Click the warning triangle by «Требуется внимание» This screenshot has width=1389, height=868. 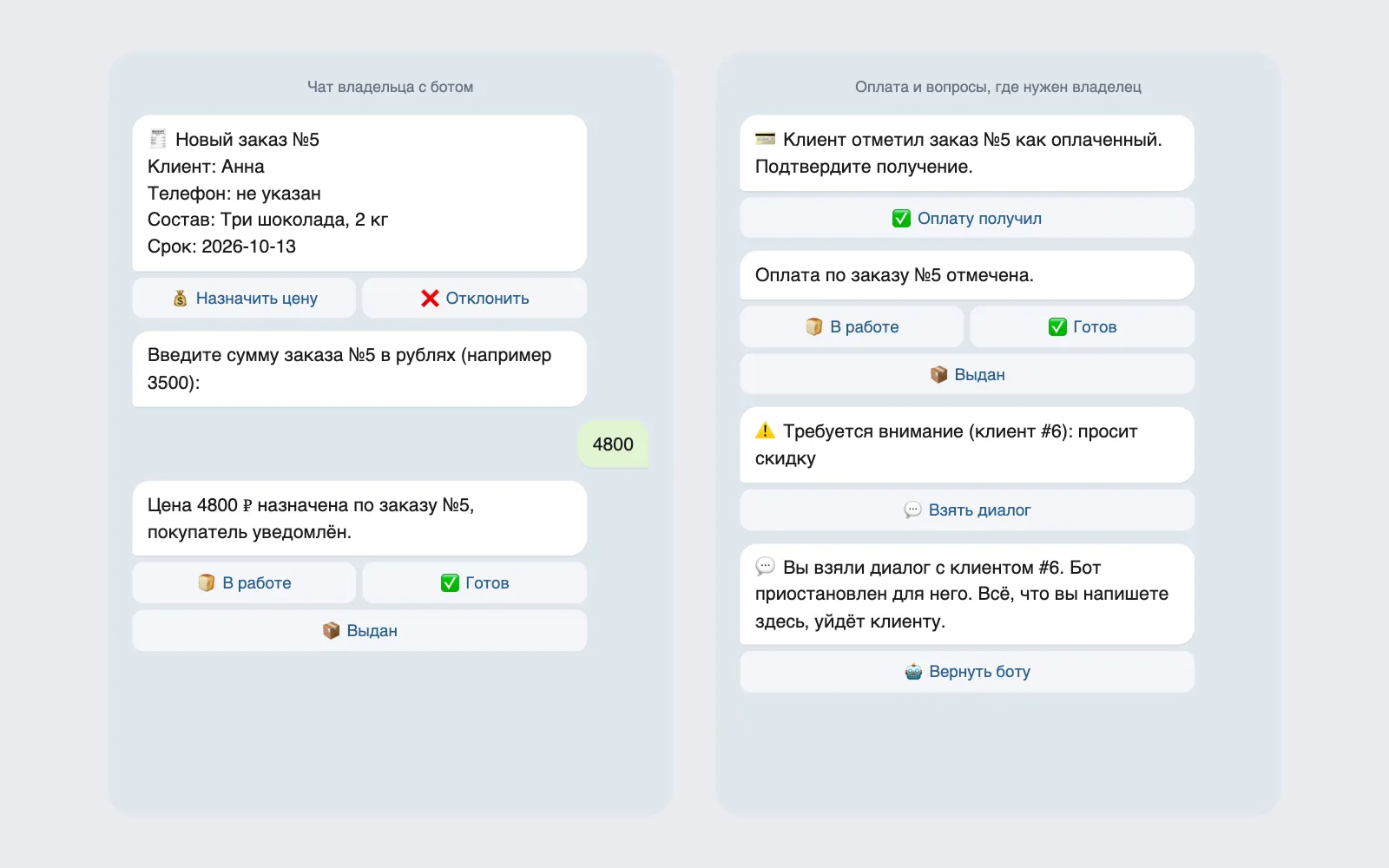click(765, 431)
